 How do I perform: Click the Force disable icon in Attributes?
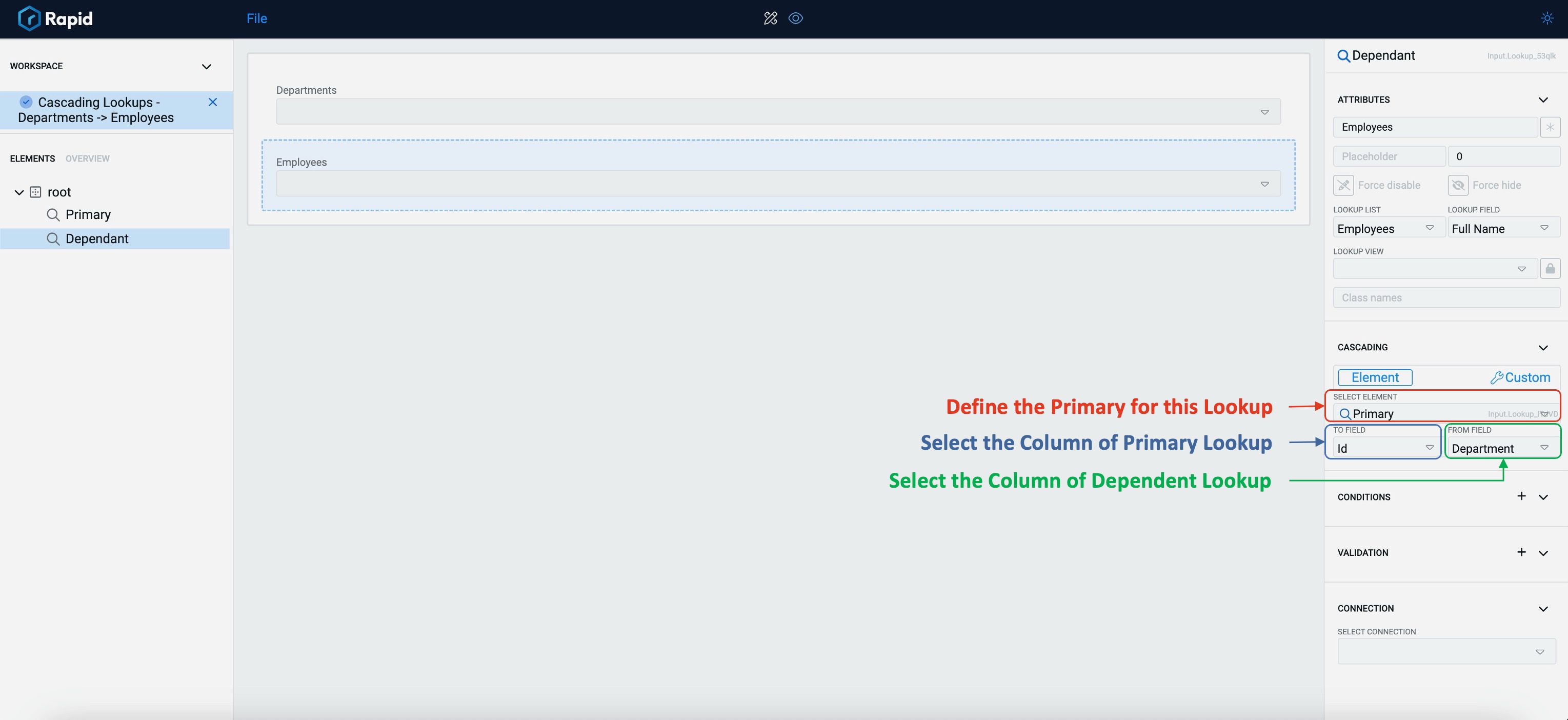[1345, 185]
